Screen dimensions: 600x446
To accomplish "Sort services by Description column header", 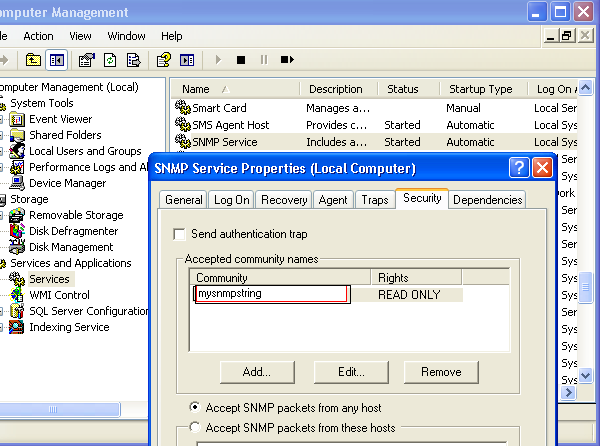I will (x=338, y=89).
